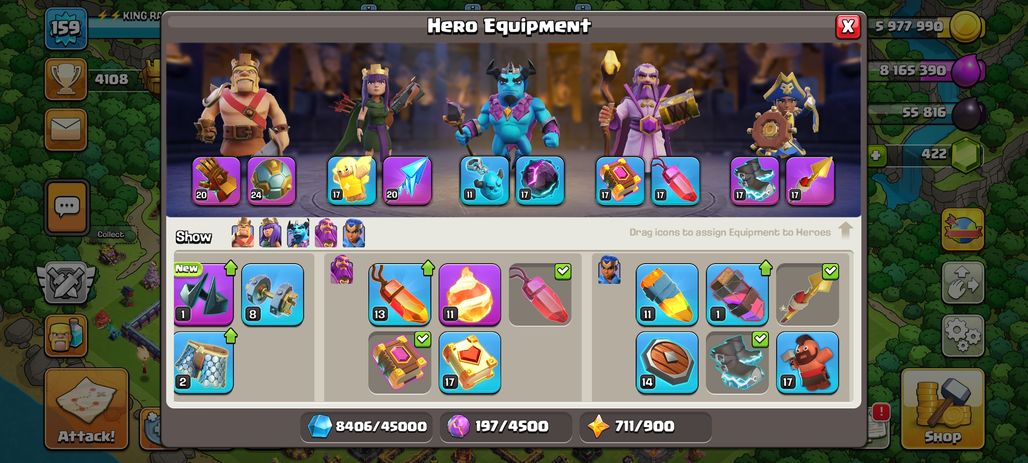Image resolution: width=1028 pixels, height=463 pixels.
Task: Select Archer Queen's level 20 Frozen Arrow
Action: point(407,181)
